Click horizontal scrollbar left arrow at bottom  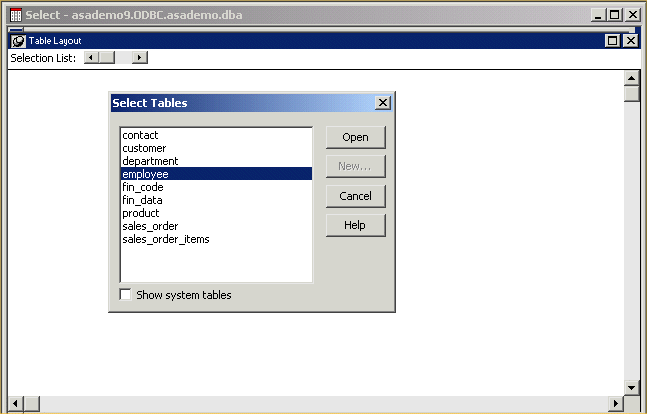click(16, 403)
